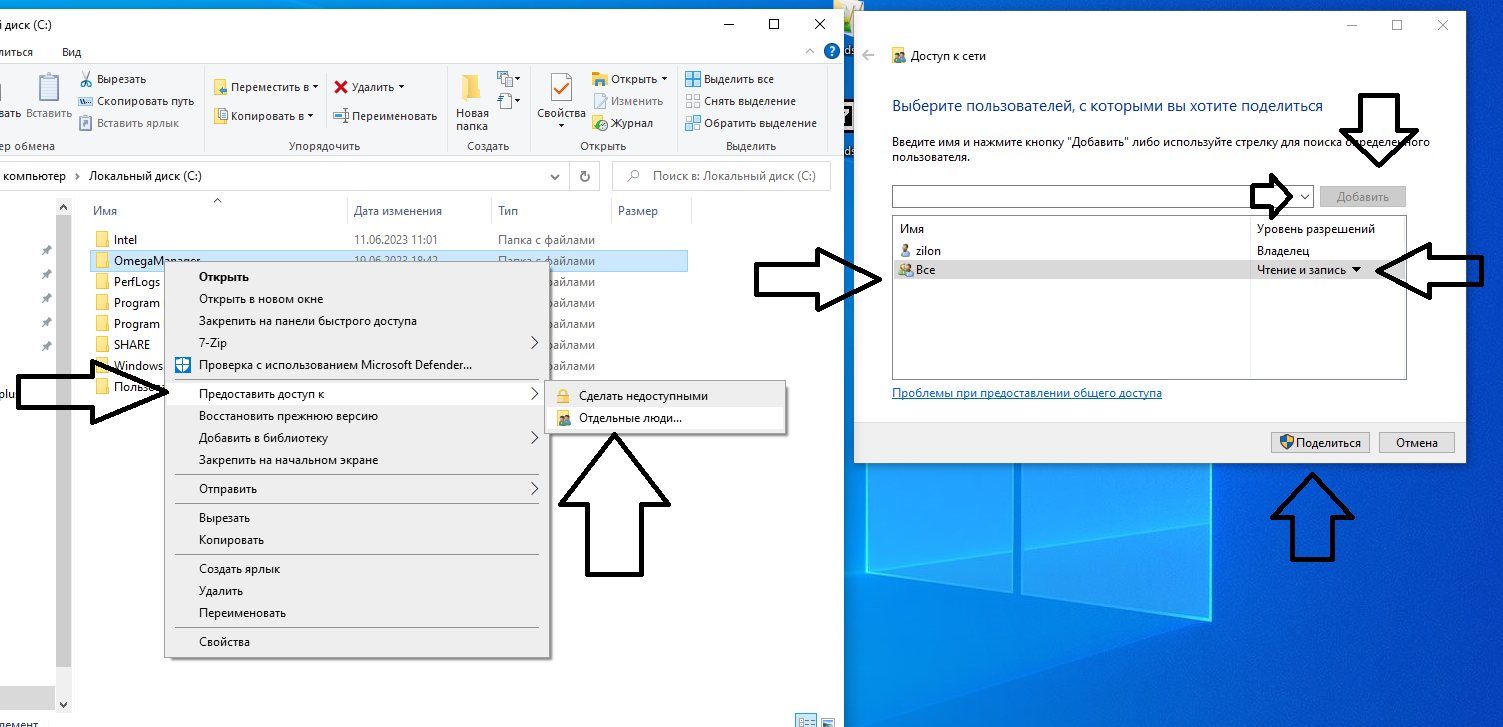1503x727 pixels.
Task: Open the user name combo box arrow
Action: coord(1305,197)
